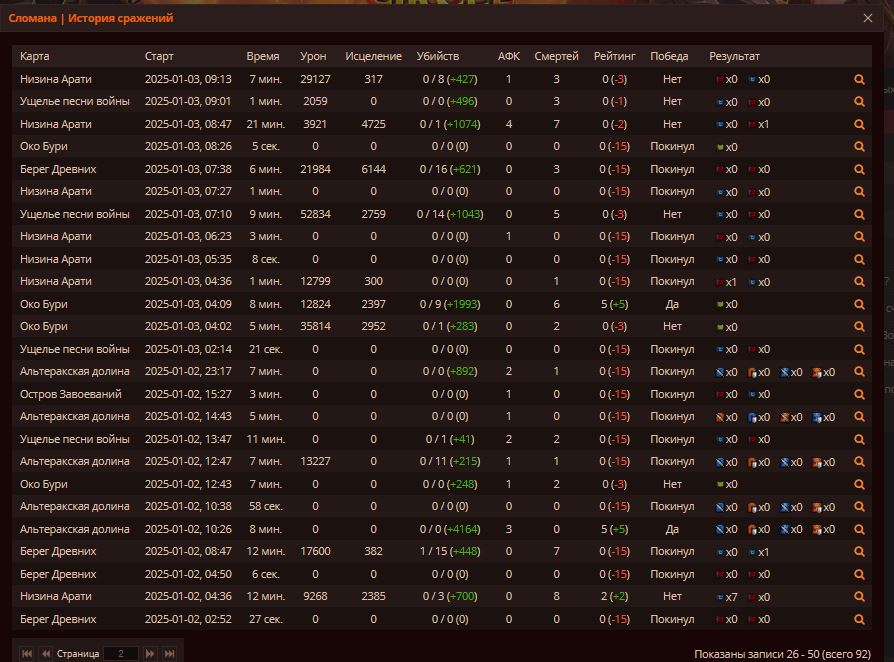The image size is (894, 662).
Task: Click the Показаны записи 26 - 50 status text
Action: tap(782, 655)
